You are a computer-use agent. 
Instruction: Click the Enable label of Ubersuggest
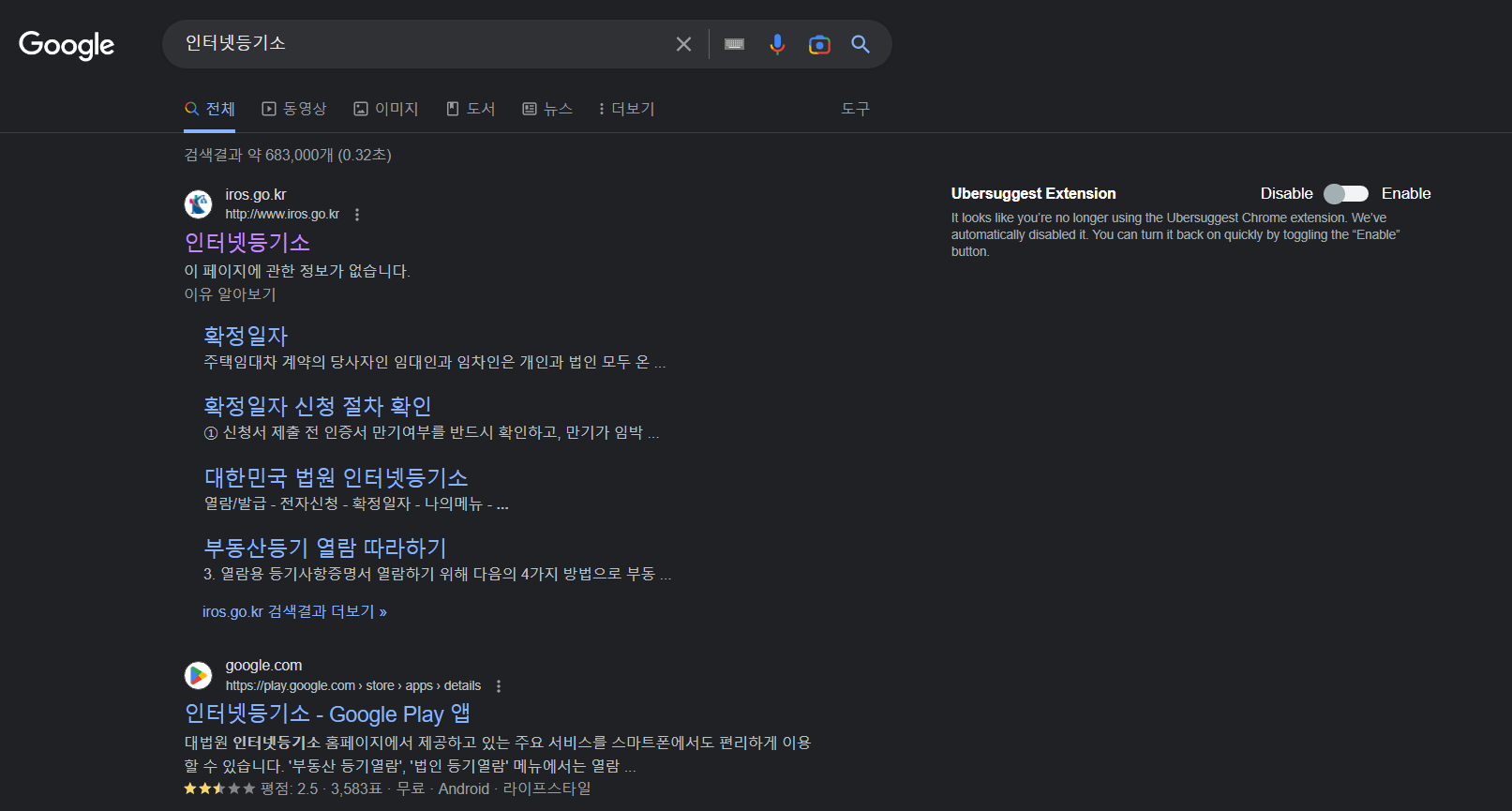[x=1406, y=193]
